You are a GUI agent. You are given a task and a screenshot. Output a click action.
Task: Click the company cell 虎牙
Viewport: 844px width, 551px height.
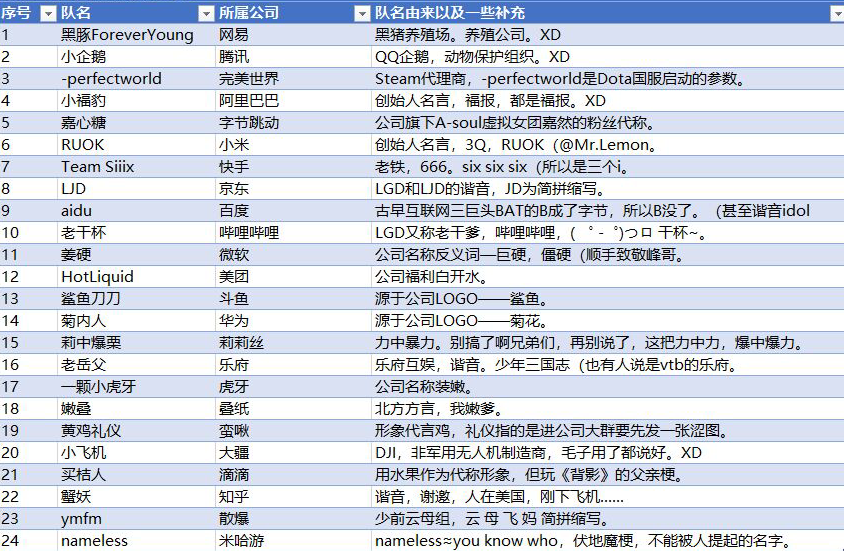(x=293, y=387)
